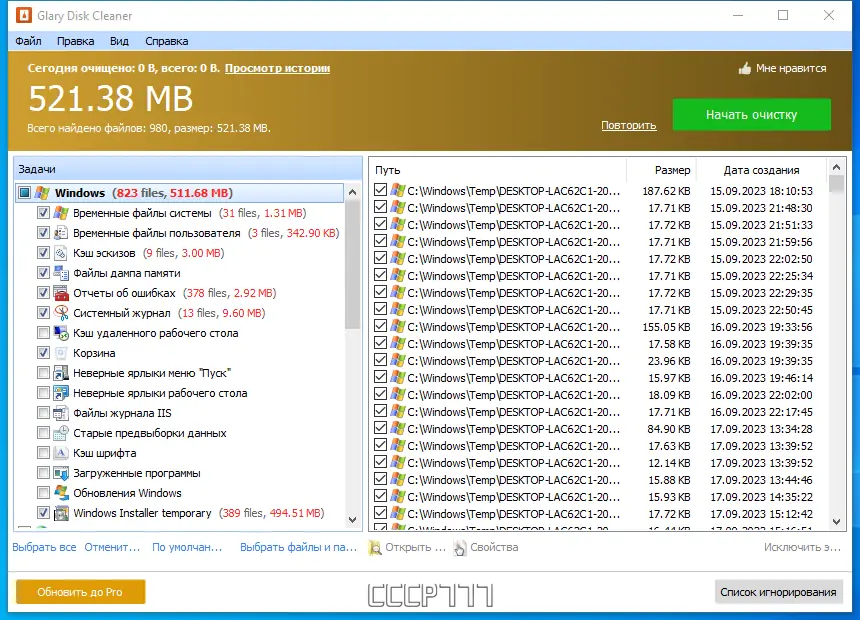Select file row with size 187.62 KB
Image resolution: width=860 pixels, height=620 pixels.
point(598,190)
